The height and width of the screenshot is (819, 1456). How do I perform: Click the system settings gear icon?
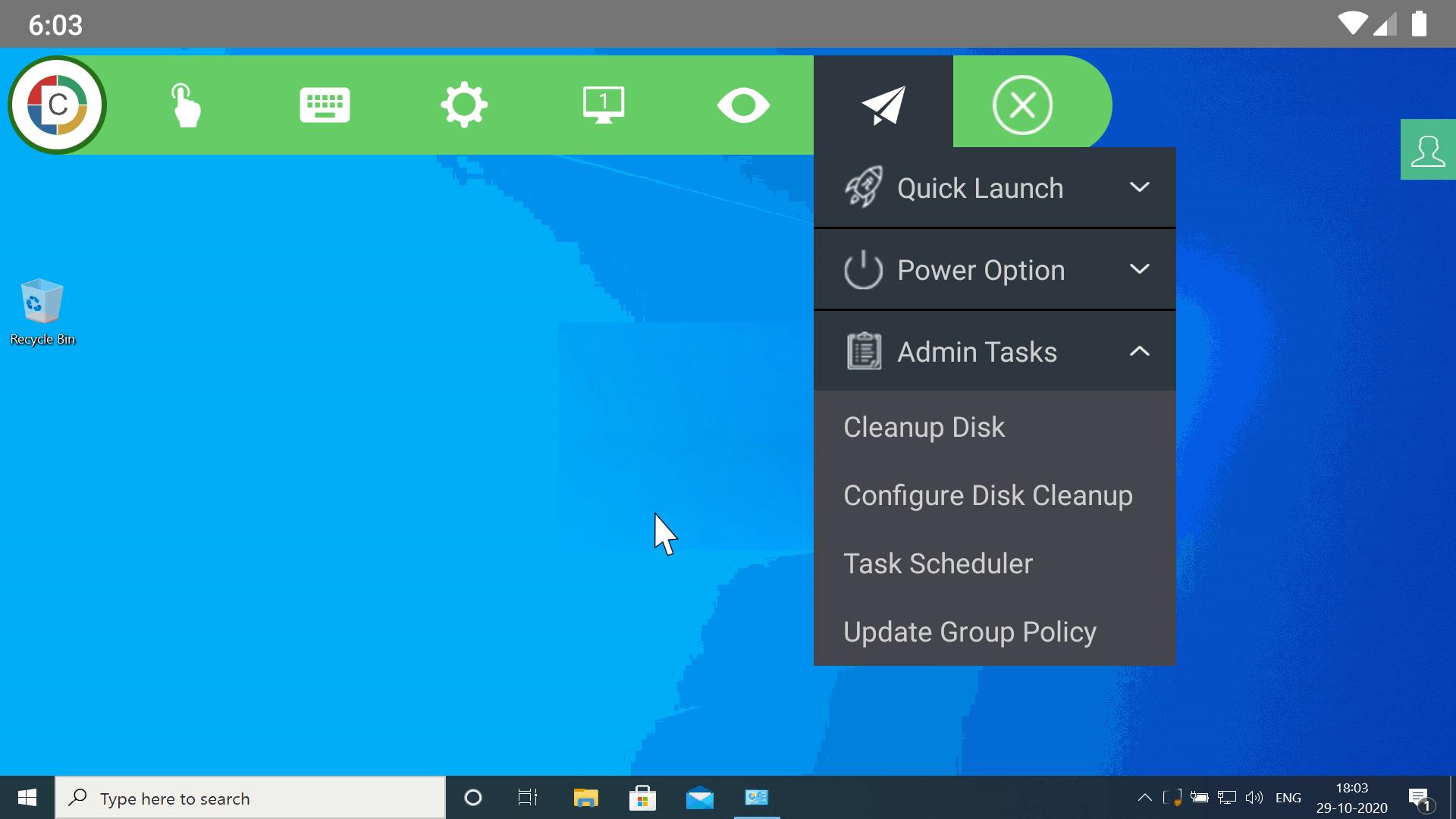coord(464,105)
